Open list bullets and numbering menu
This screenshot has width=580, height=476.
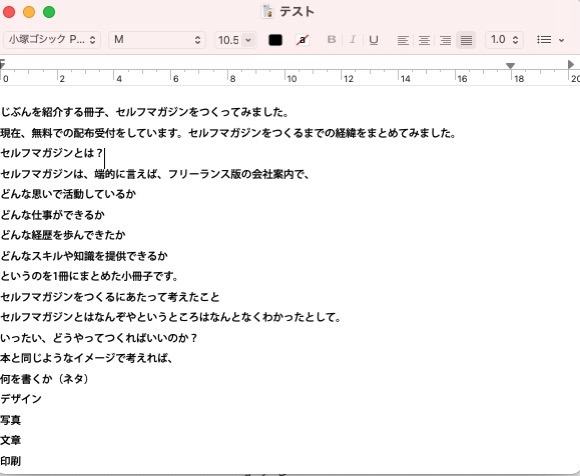tap(550, 40)
